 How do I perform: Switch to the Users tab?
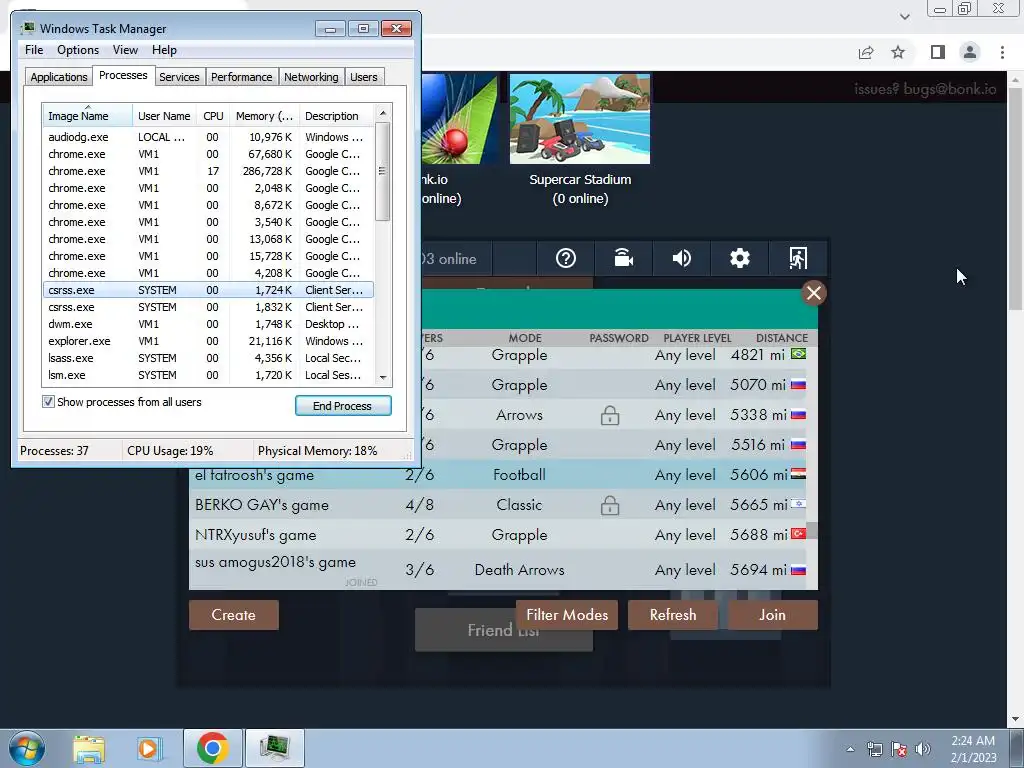pyautogui.click(x=363, y=77)
